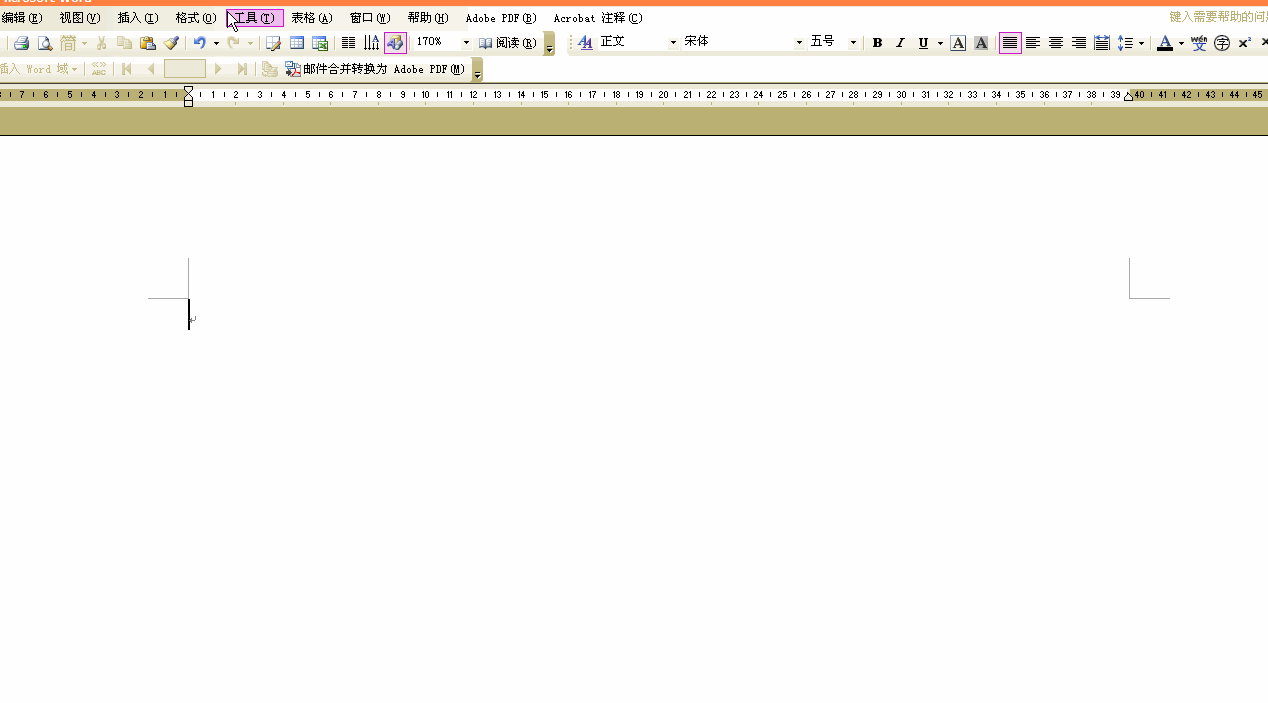The height and width of the screenshot is (703, 1268).
Task: Select Justify alignment
Action: click(1010, 43)
